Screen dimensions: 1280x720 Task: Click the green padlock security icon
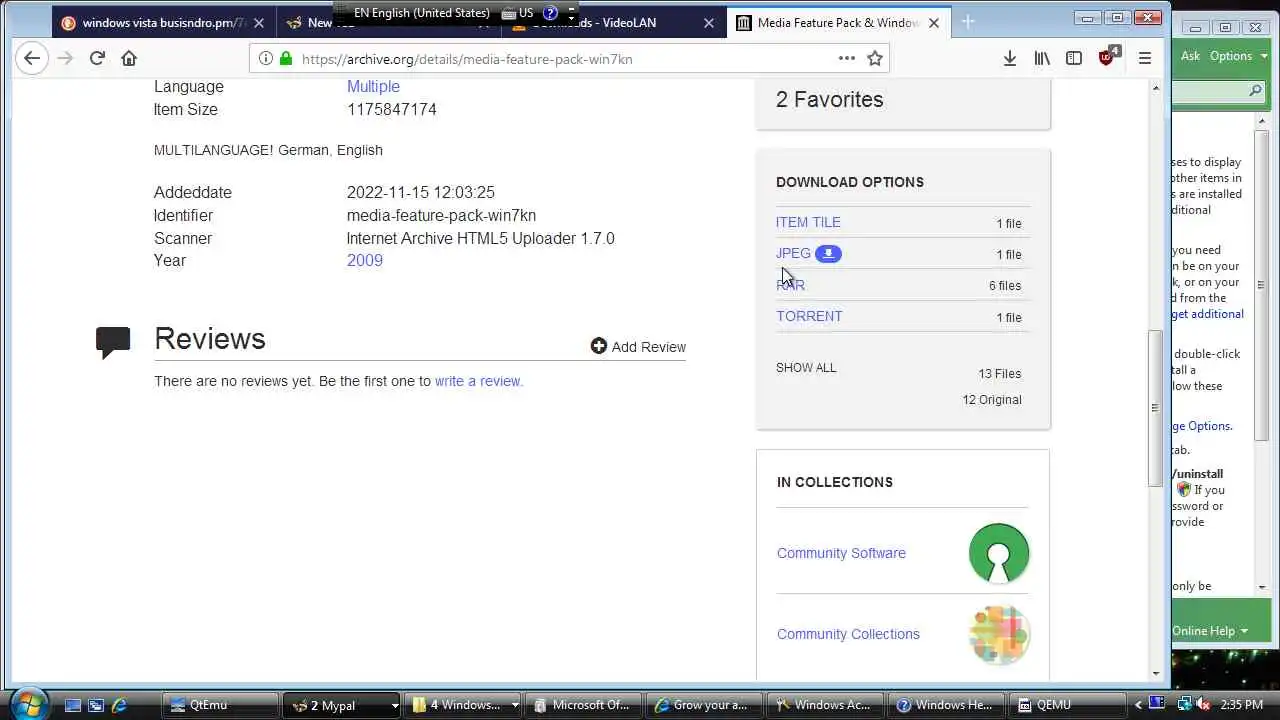coord(286,59)
